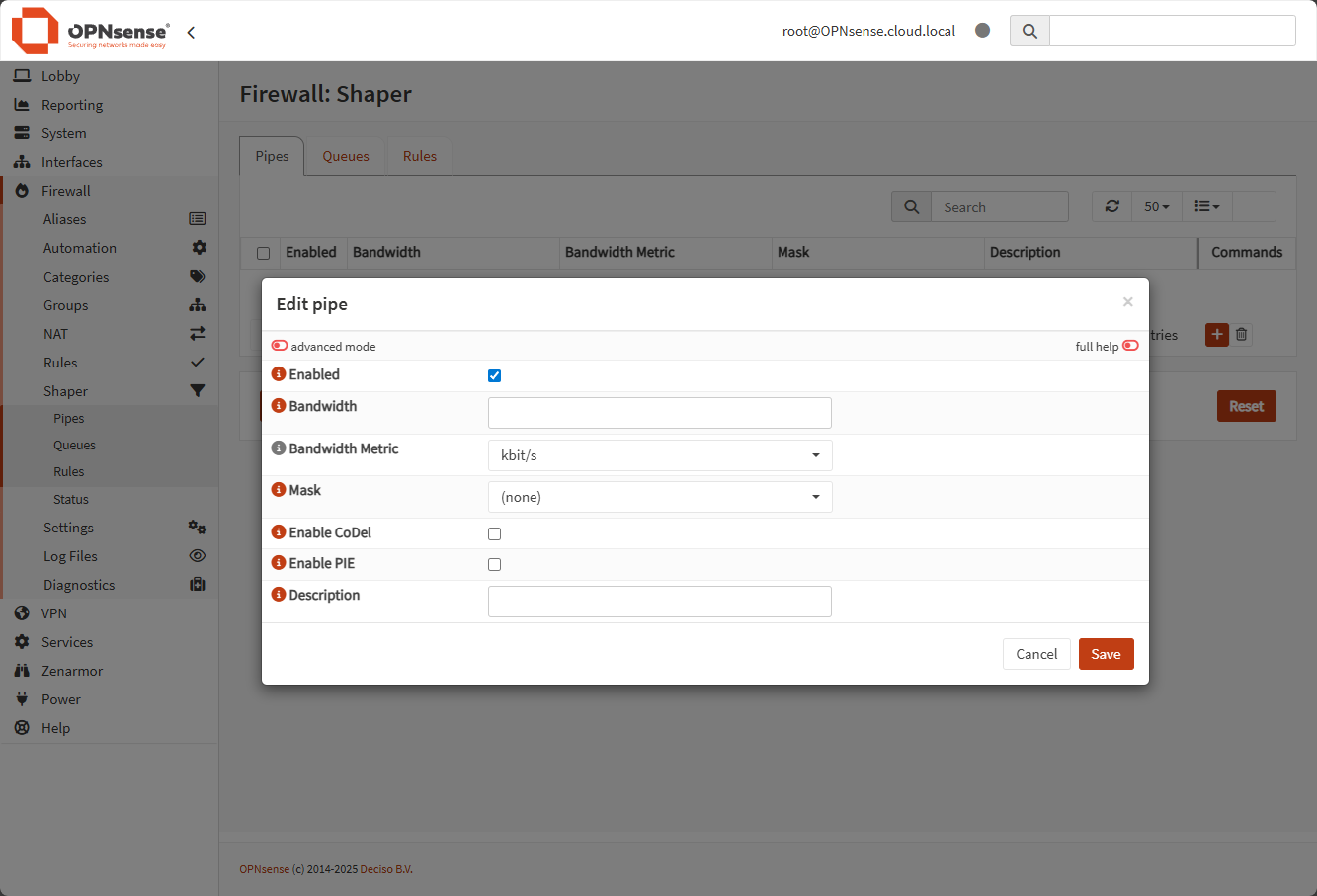Screen dimensions: 1317x896
Task: Open the 50 entries per page dropdown
Action: (1156, 206)
